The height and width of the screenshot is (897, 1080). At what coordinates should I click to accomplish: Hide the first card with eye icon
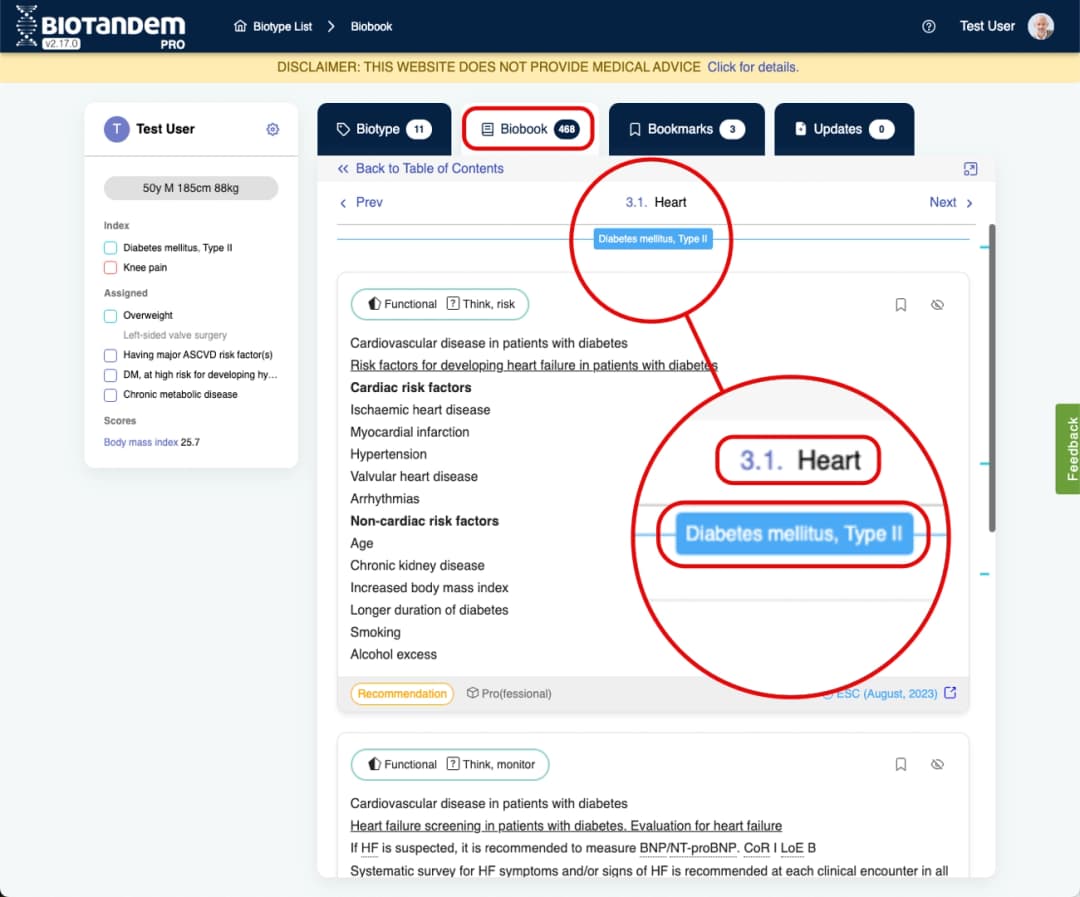coord(937,305)
